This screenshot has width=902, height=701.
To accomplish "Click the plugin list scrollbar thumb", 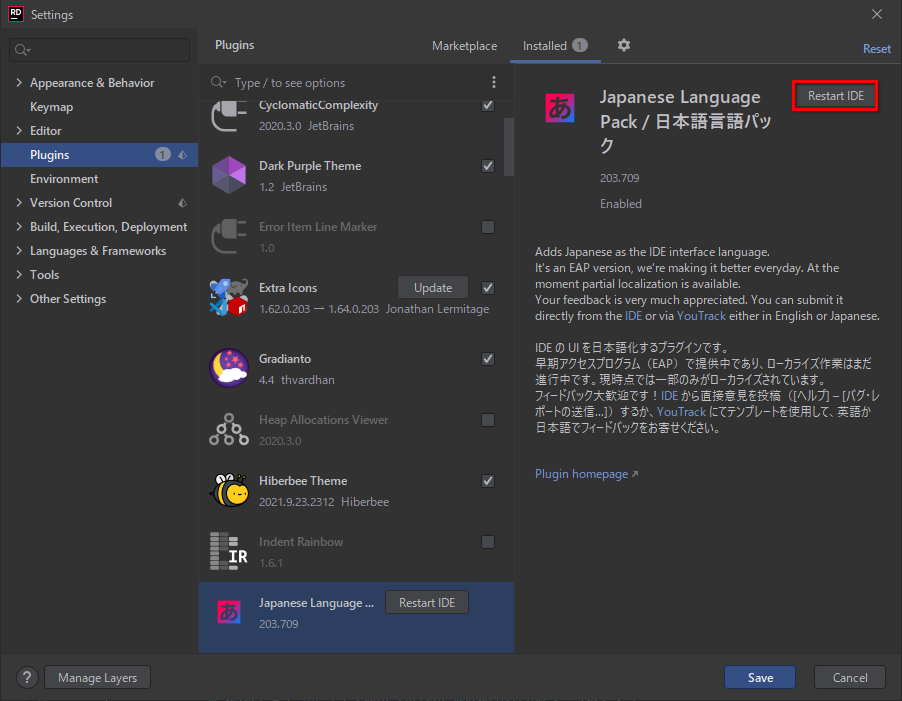I will [509, 147].
